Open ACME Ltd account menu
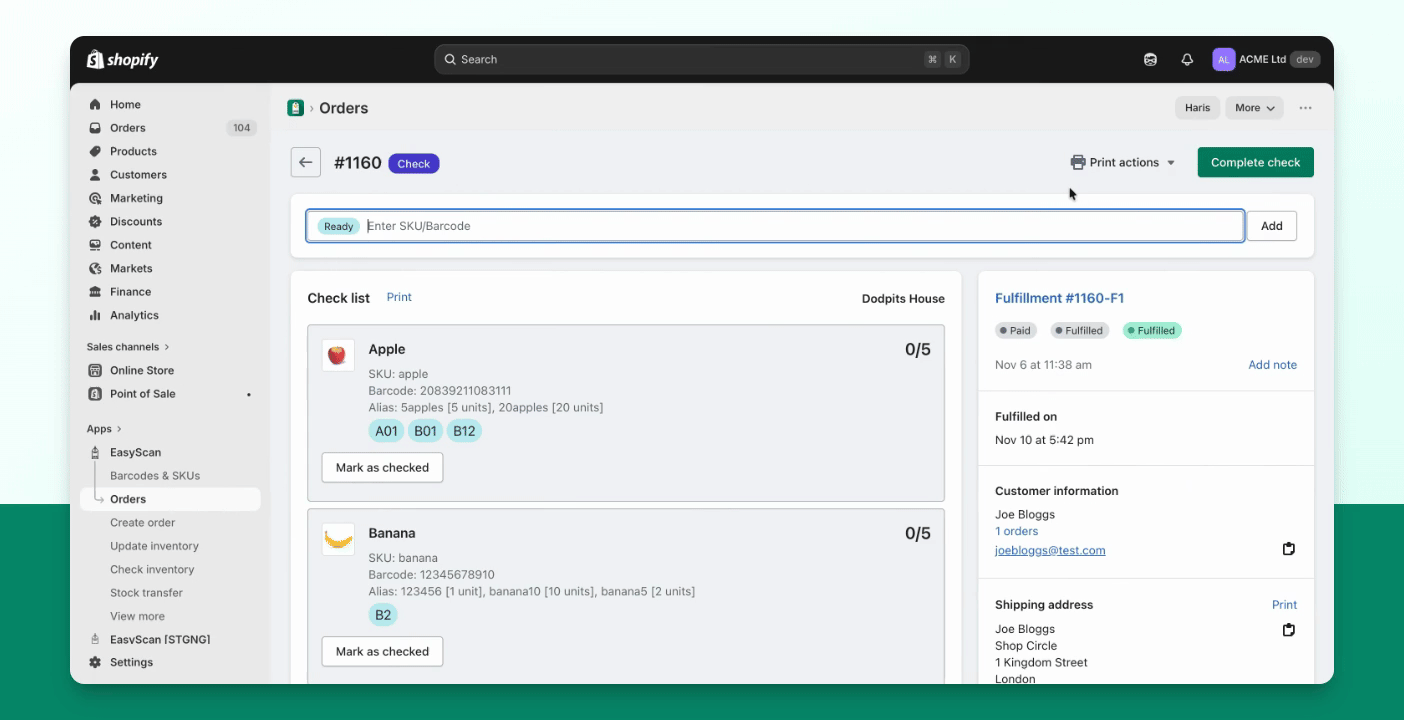Screen dimensions: 1404x720 click(x=1266, y=59)
